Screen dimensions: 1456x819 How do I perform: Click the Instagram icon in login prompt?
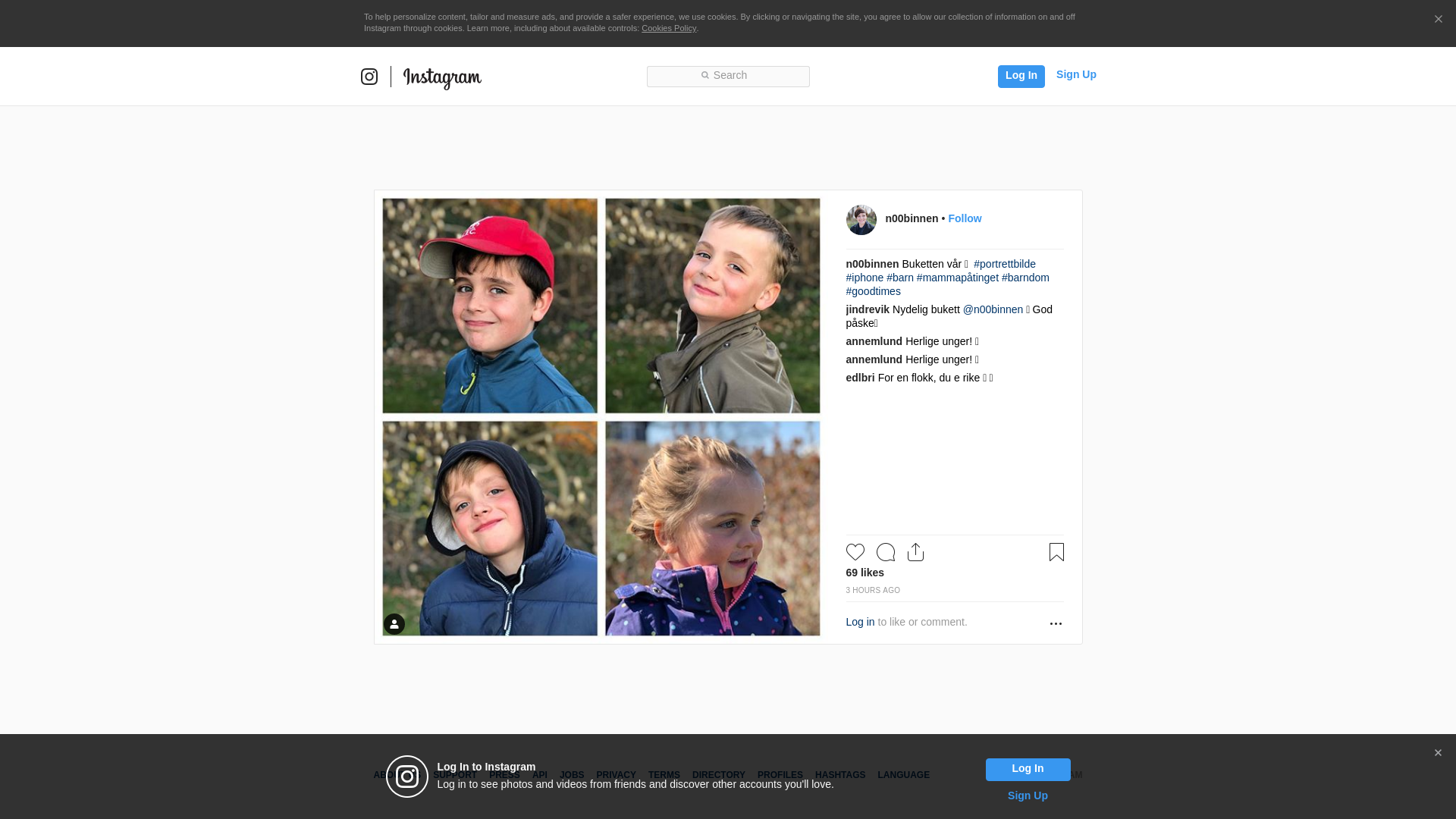pos(407,777)
